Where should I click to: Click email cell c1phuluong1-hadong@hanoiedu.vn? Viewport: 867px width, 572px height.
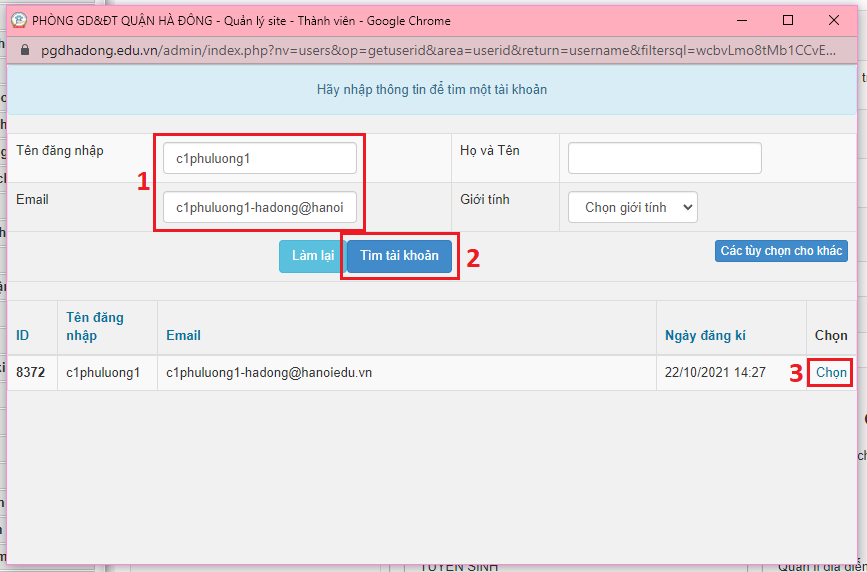pyautogui.click(x=269, y=373)
